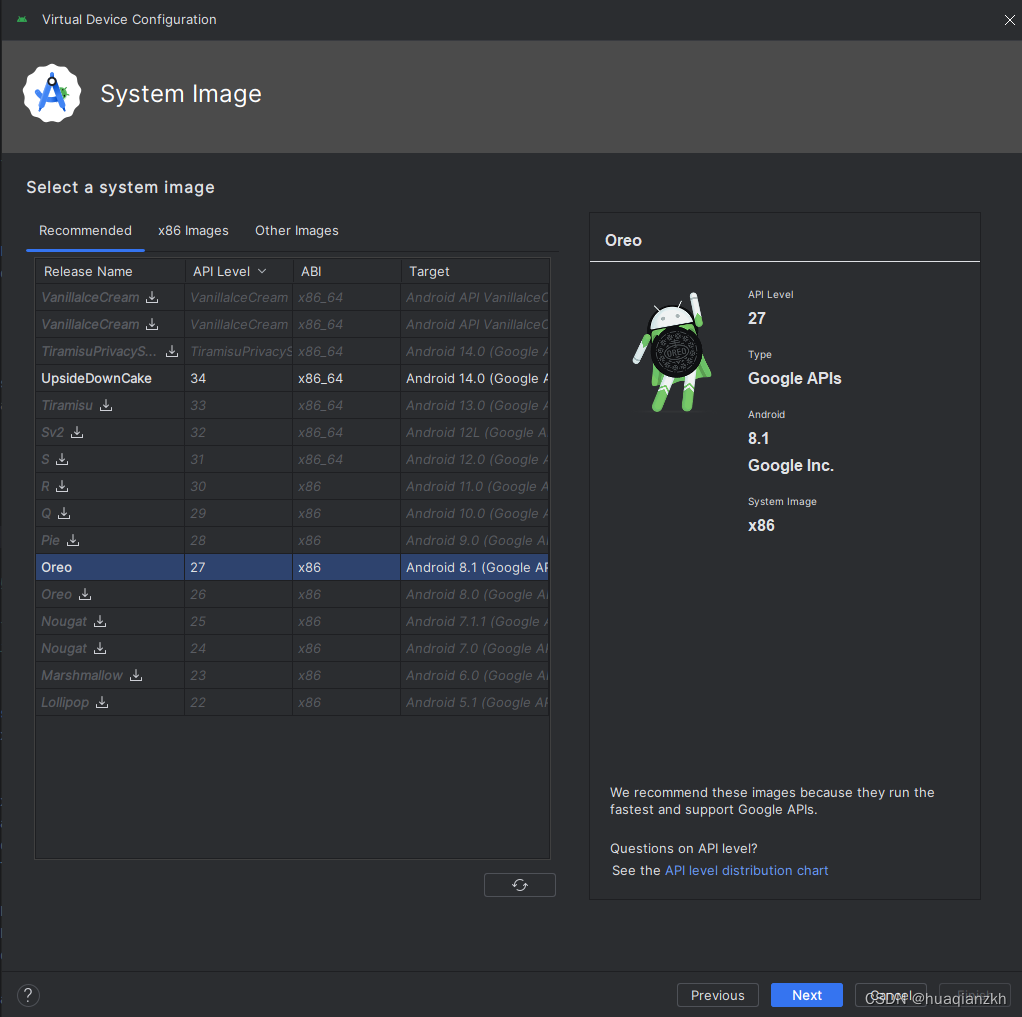
Task: Download the Oreo API 26 image
Action: [85, 595]
